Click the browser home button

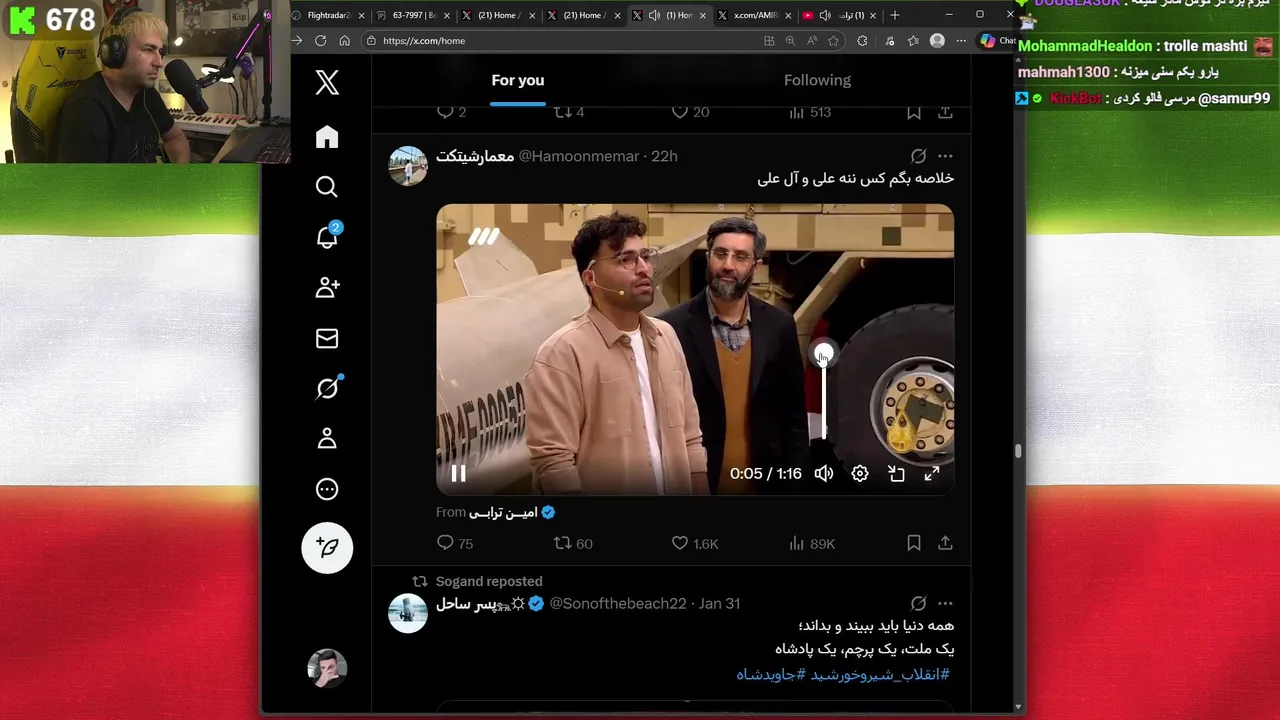pyautogui.click(x=345, y=41)
